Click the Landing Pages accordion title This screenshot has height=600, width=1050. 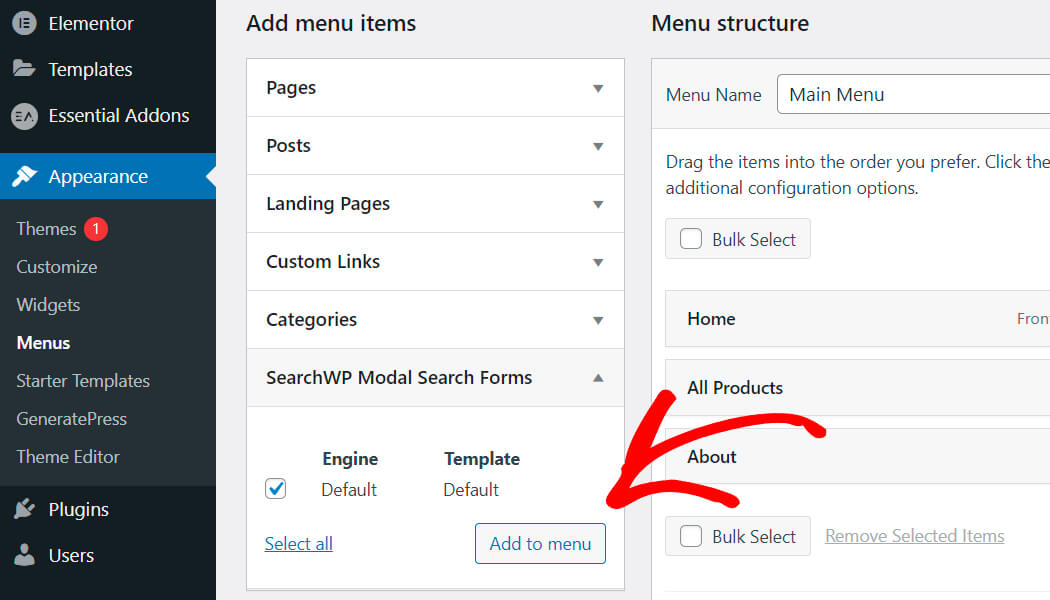coord(328,204)
